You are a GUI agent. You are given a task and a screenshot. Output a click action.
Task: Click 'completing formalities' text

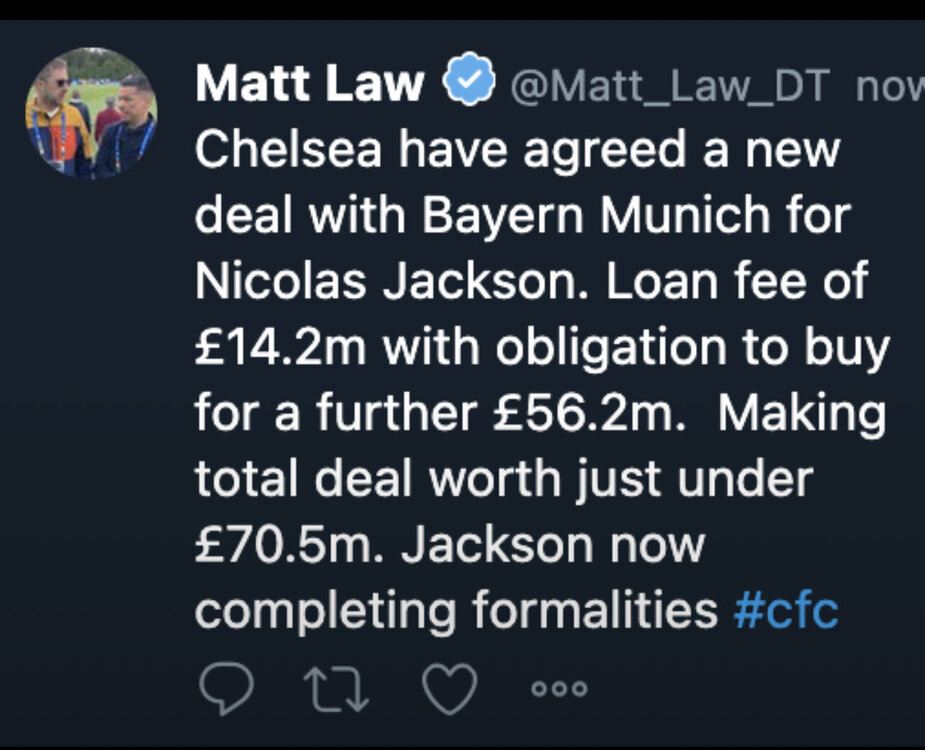point(456,611)
